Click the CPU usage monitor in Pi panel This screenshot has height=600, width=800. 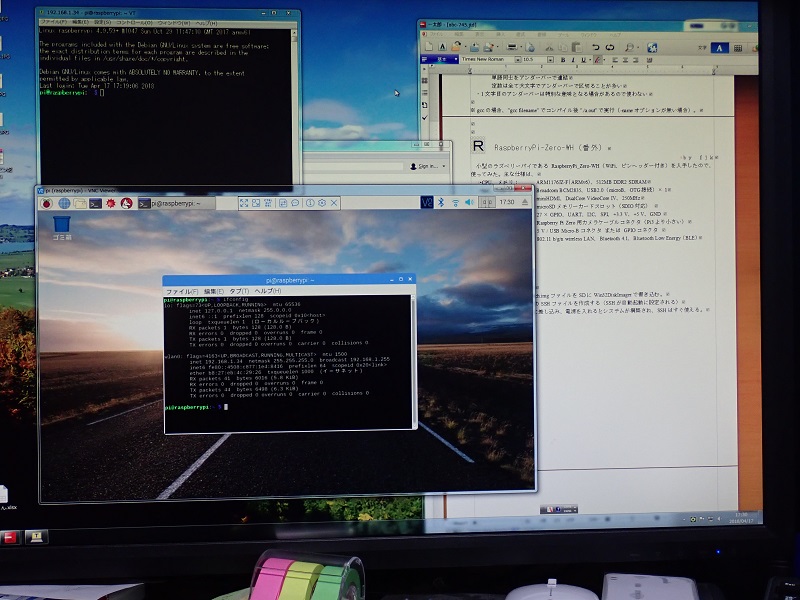pos(487,202)
